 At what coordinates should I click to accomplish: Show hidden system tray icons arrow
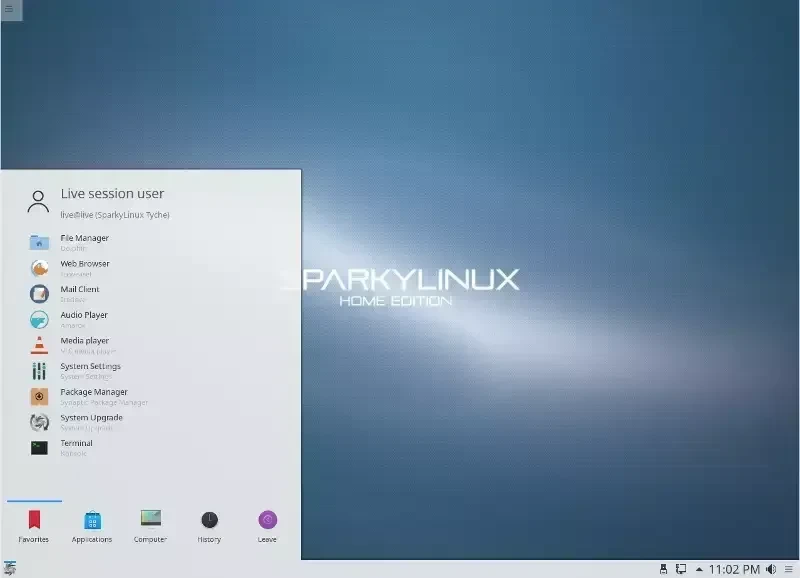699,569
